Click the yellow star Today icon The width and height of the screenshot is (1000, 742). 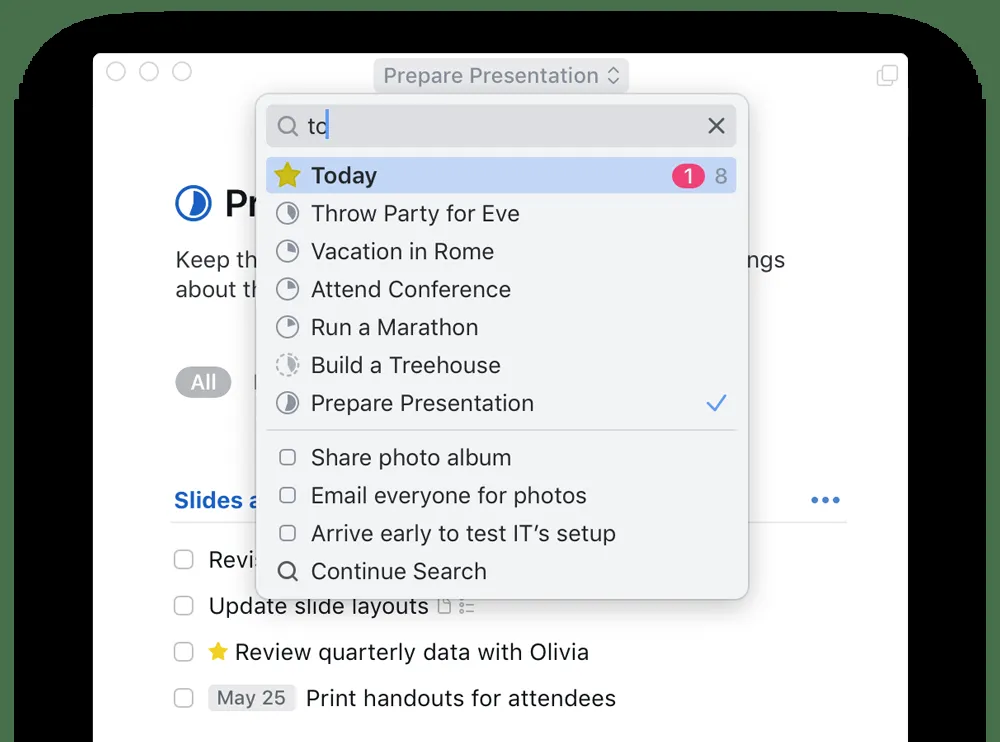pyautogui.click(x=288, y=176)
